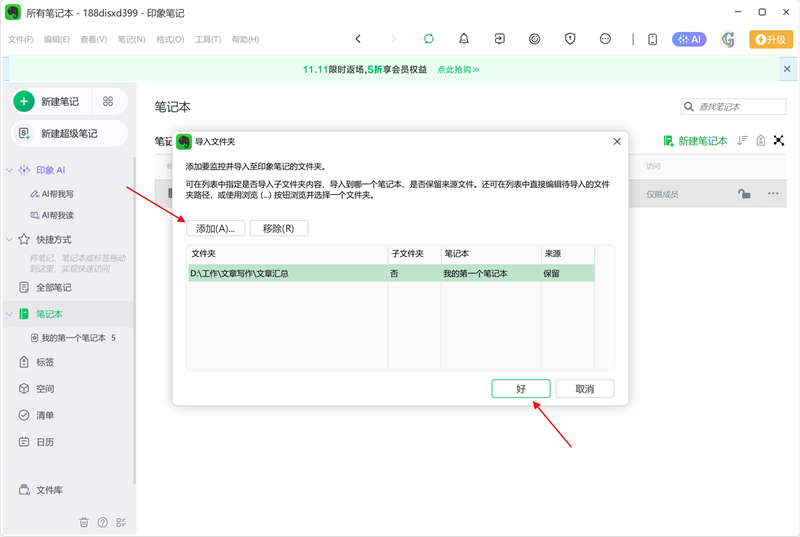Click the green sync icon

click(x=429, y=39)
